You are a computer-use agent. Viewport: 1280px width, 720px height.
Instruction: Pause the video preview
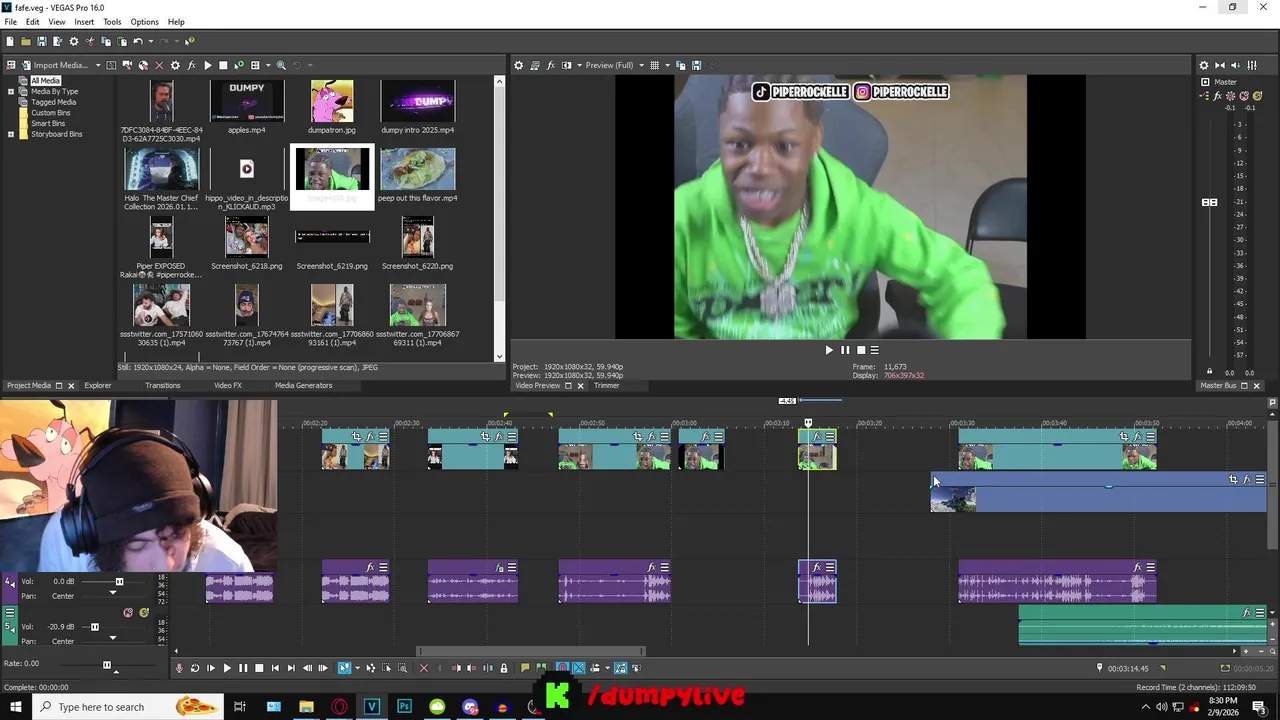(845, 350)
